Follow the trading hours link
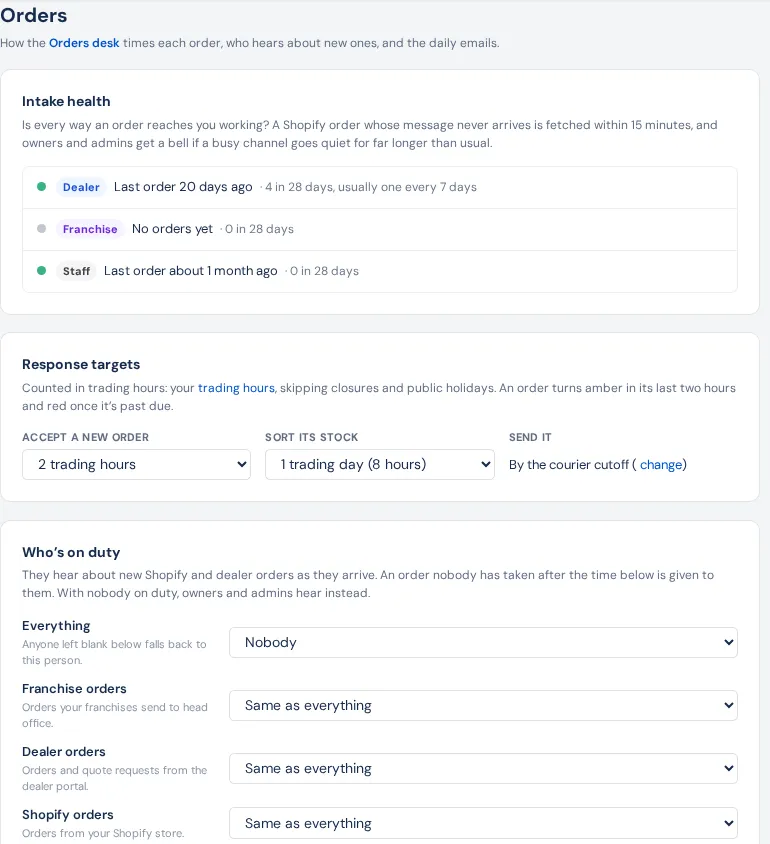This screenshot has width=770, height=844. (236, 388)
